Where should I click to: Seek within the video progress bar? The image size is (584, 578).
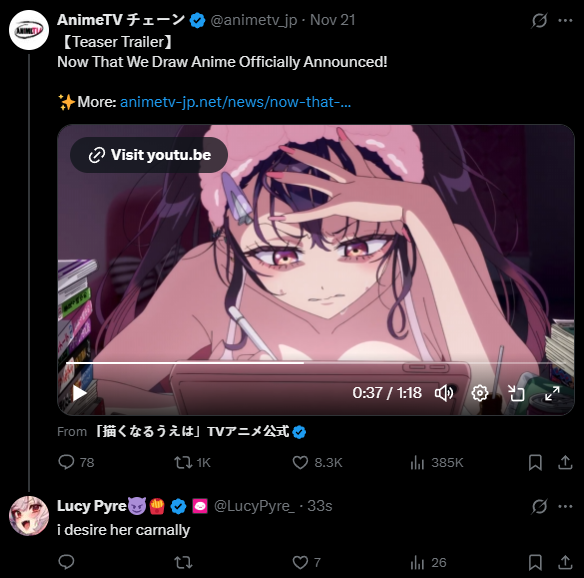(316, 362)
